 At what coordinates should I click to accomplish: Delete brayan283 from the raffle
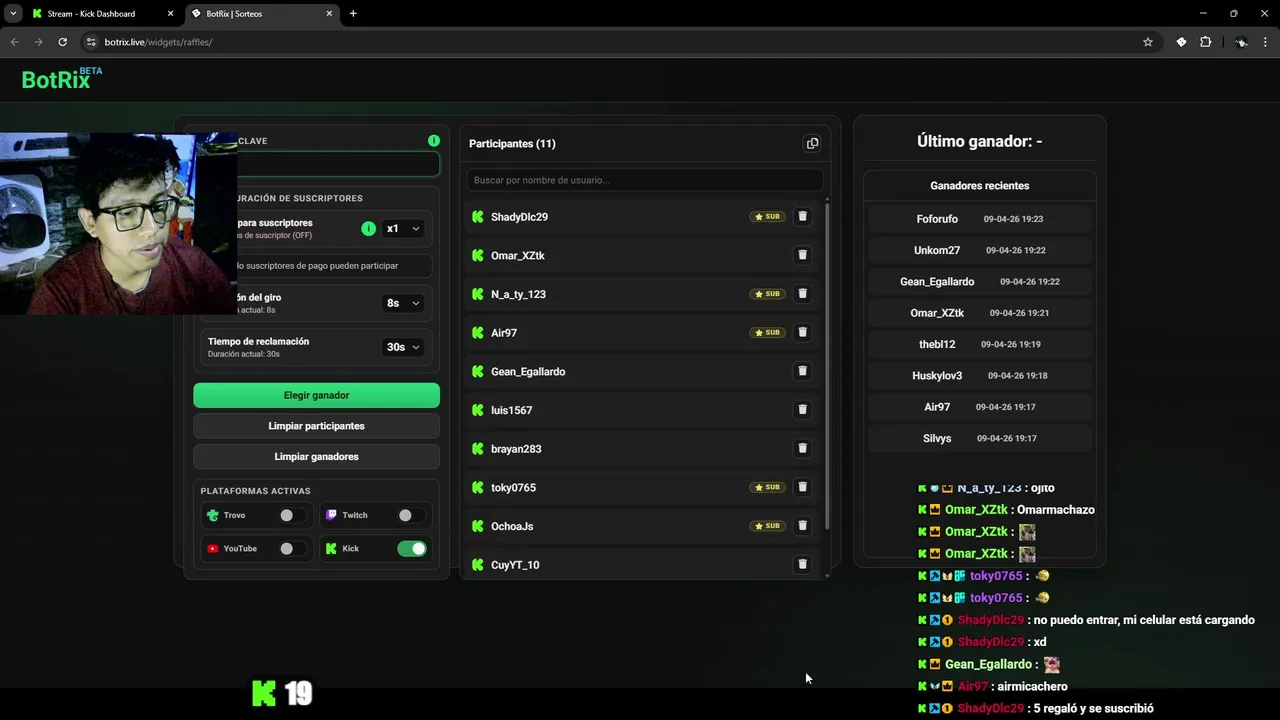(x=802, y=448)
